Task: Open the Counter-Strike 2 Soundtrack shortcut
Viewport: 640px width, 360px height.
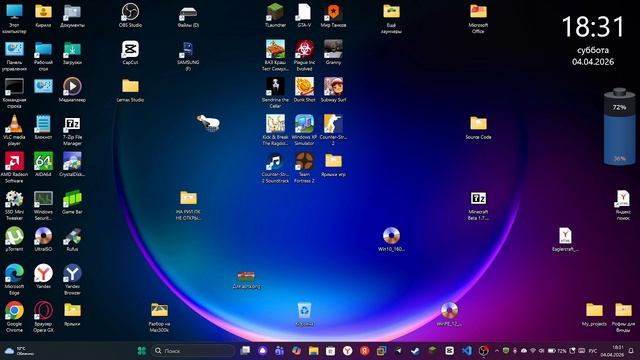Action: click(x=276, y=167)
